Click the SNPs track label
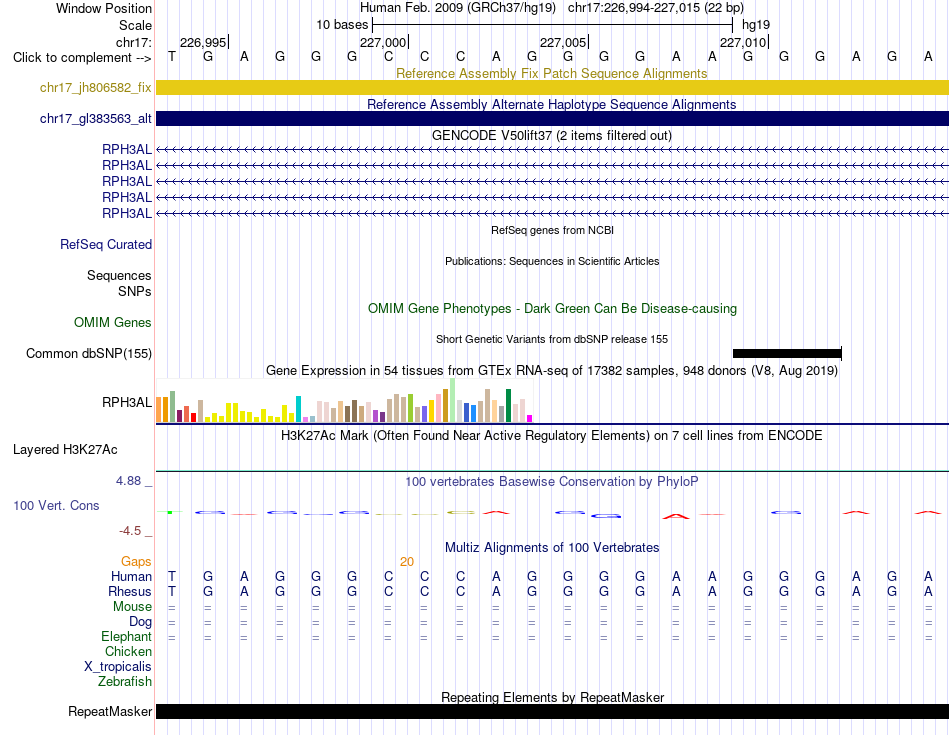 (x=135, y=291)
